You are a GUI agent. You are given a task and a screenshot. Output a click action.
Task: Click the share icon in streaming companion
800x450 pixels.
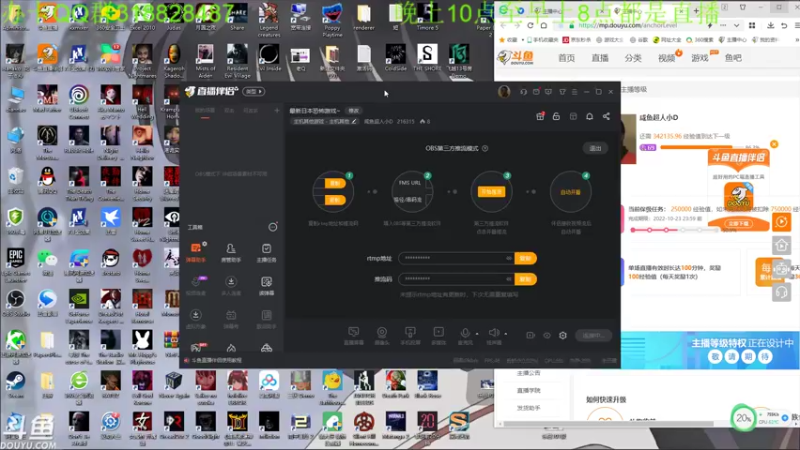606,116
